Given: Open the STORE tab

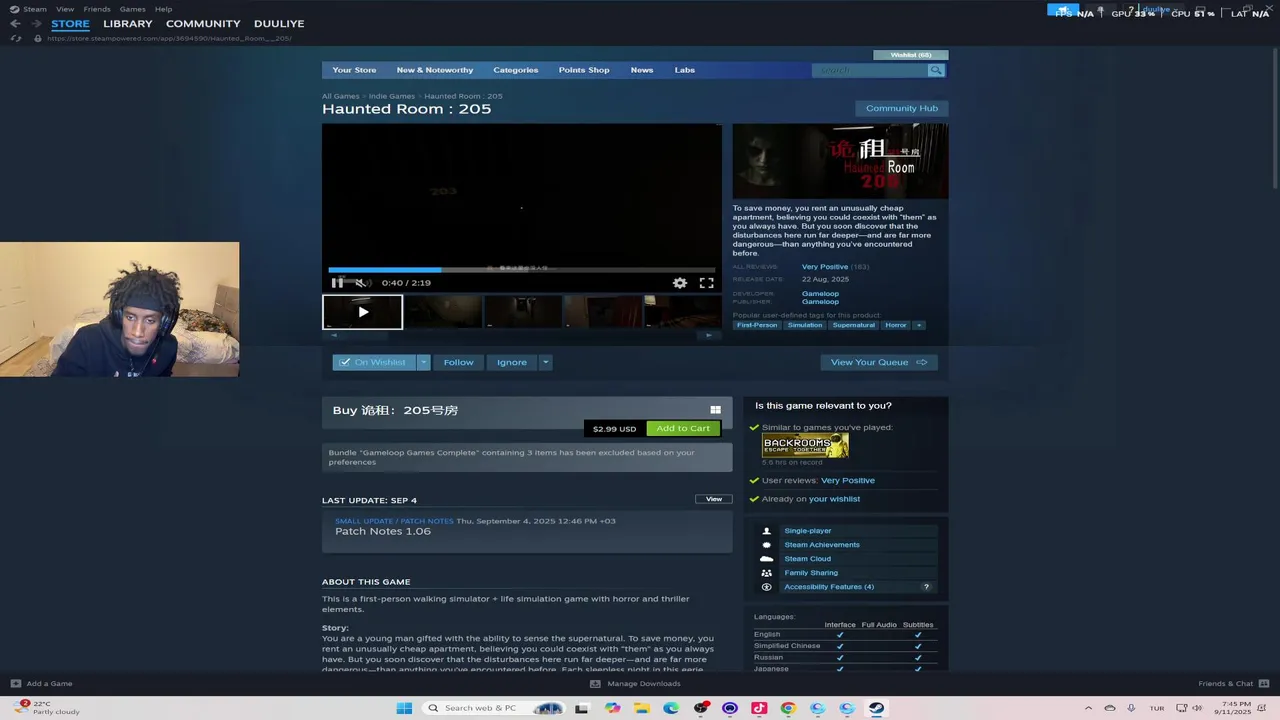Looking at the screenshot, I should tap(70, 23).
